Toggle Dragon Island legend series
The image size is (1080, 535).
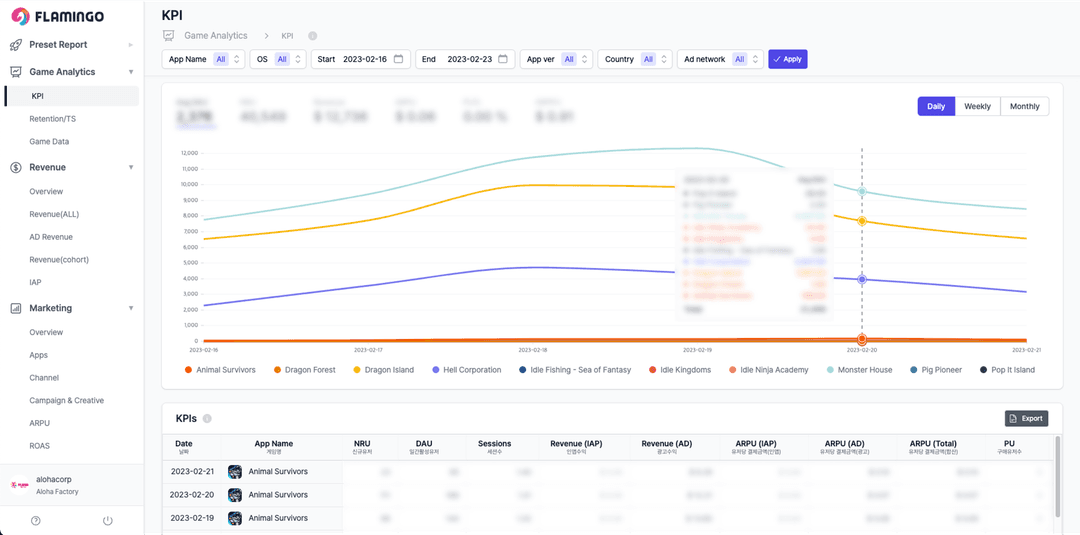click(x=384, y=370)
